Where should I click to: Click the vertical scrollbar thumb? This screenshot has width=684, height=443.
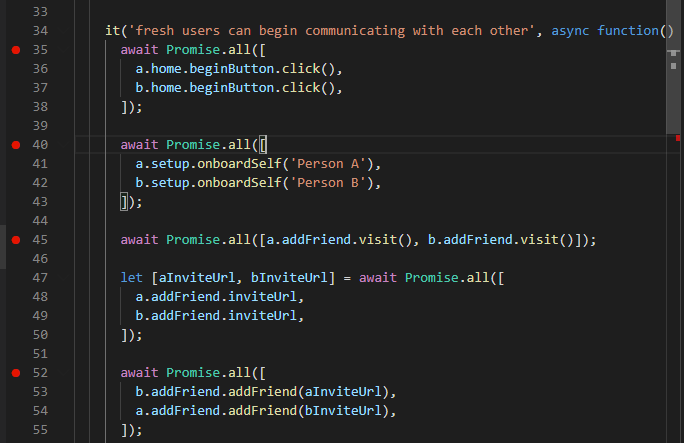(x=672, y=67)
